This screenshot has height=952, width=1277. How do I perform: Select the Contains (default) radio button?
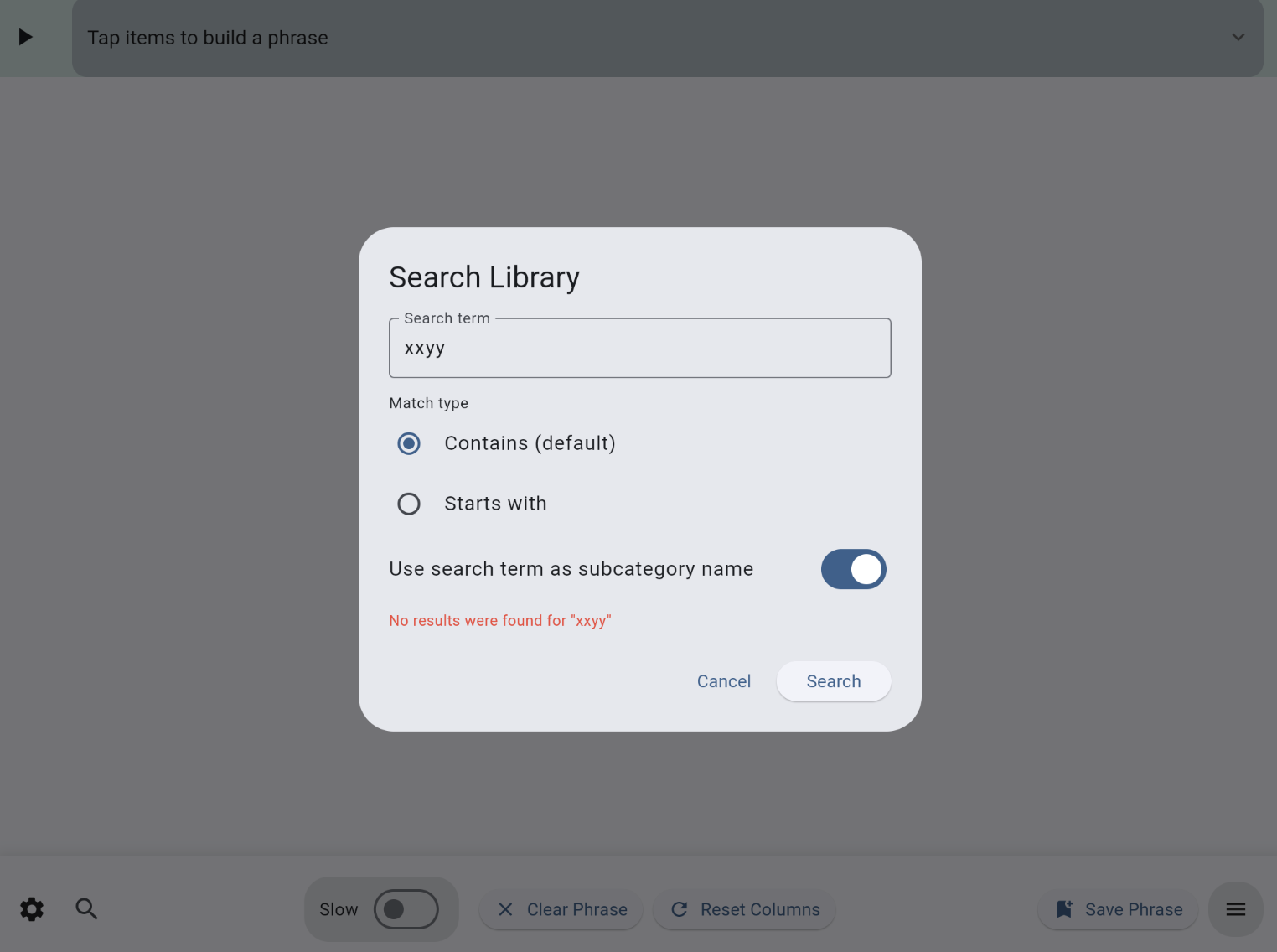click(409, 443)
